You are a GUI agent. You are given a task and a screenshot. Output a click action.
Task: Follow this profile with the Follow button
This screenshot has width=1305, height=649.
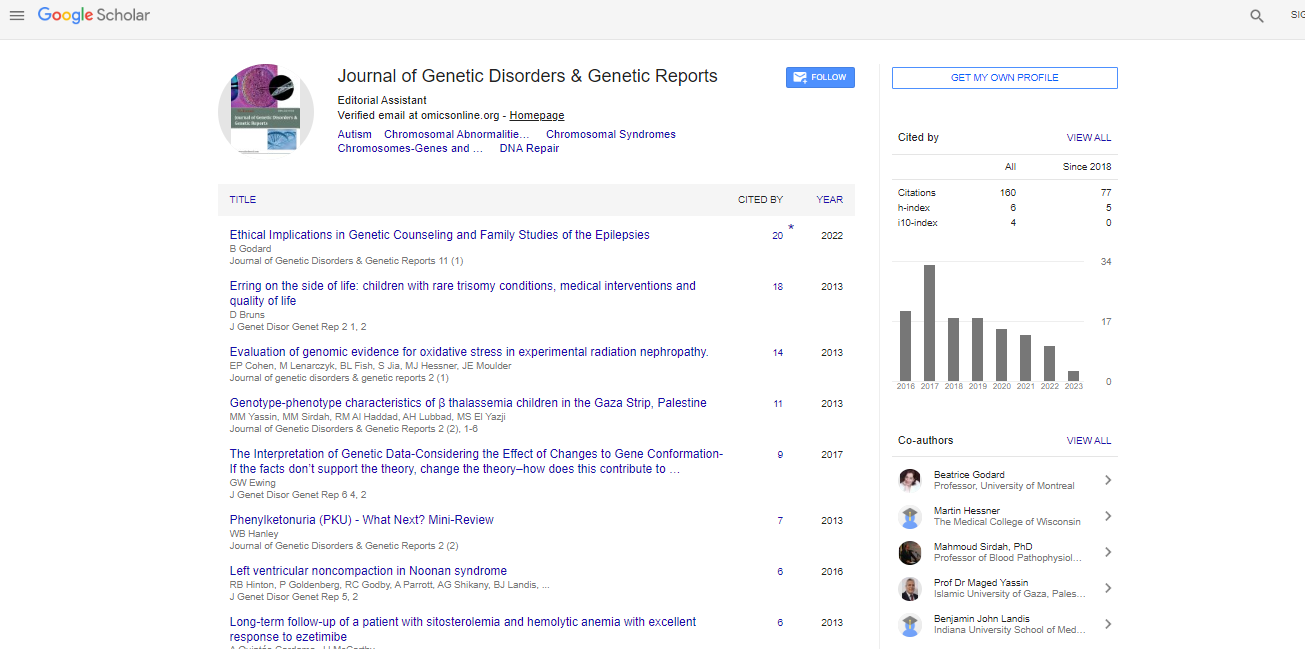[820, 77]
